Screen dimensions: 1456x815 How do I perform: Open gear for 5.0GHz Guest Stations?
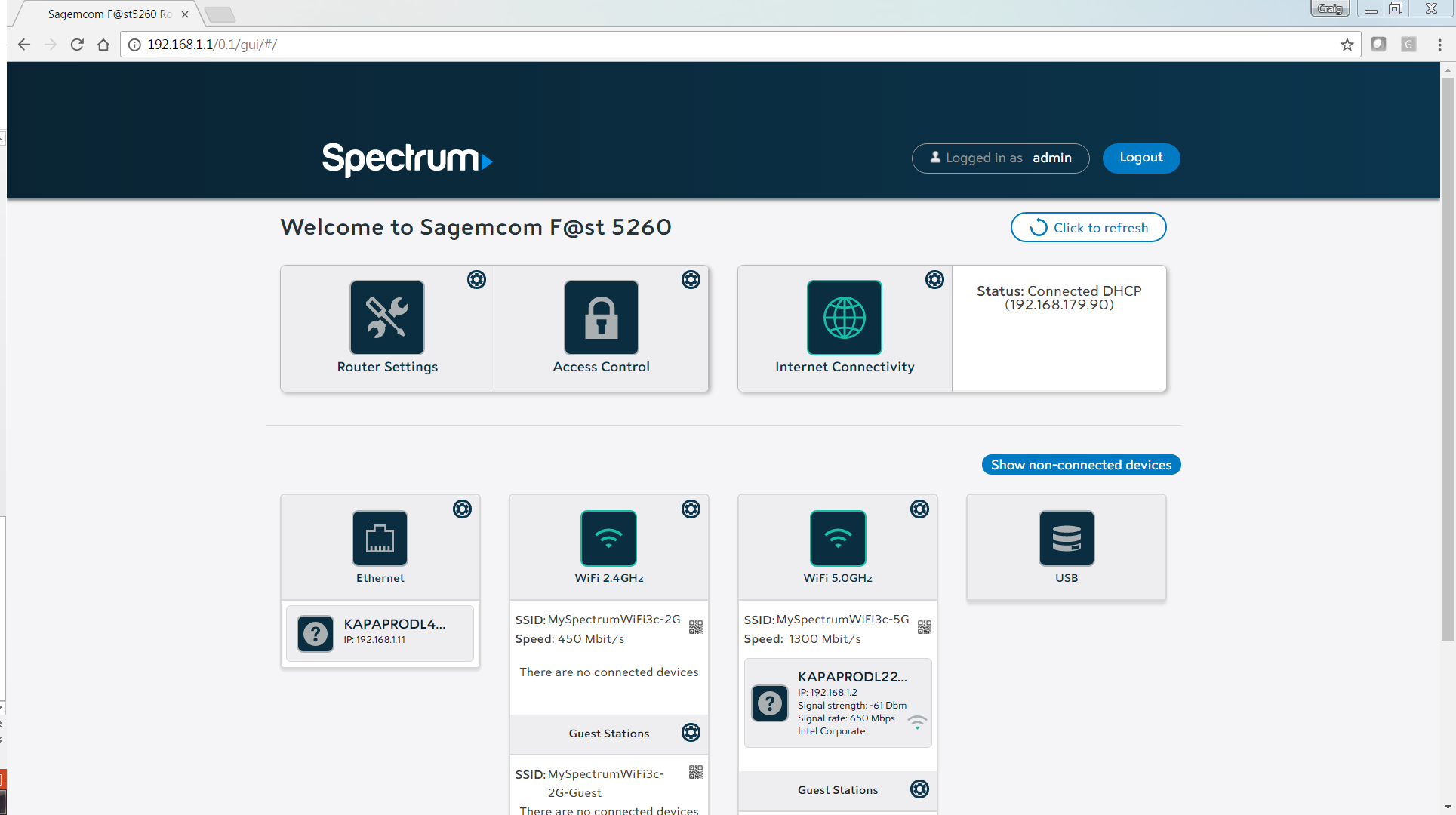[x=919, y=789]
